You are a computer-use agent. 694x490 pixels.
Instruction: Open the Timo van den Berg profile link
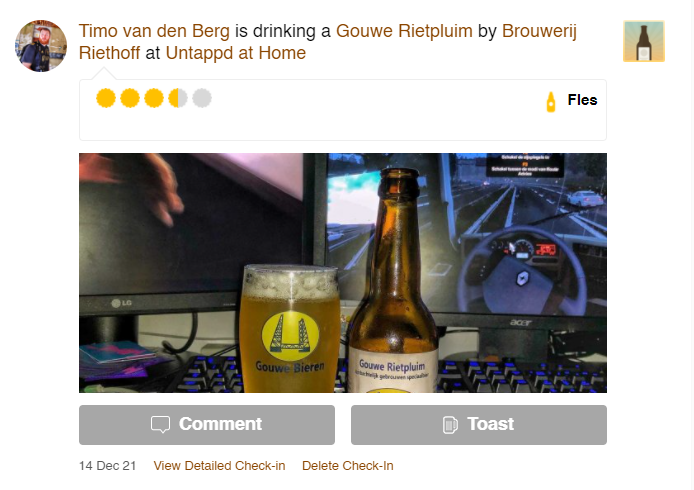(154, 31)
